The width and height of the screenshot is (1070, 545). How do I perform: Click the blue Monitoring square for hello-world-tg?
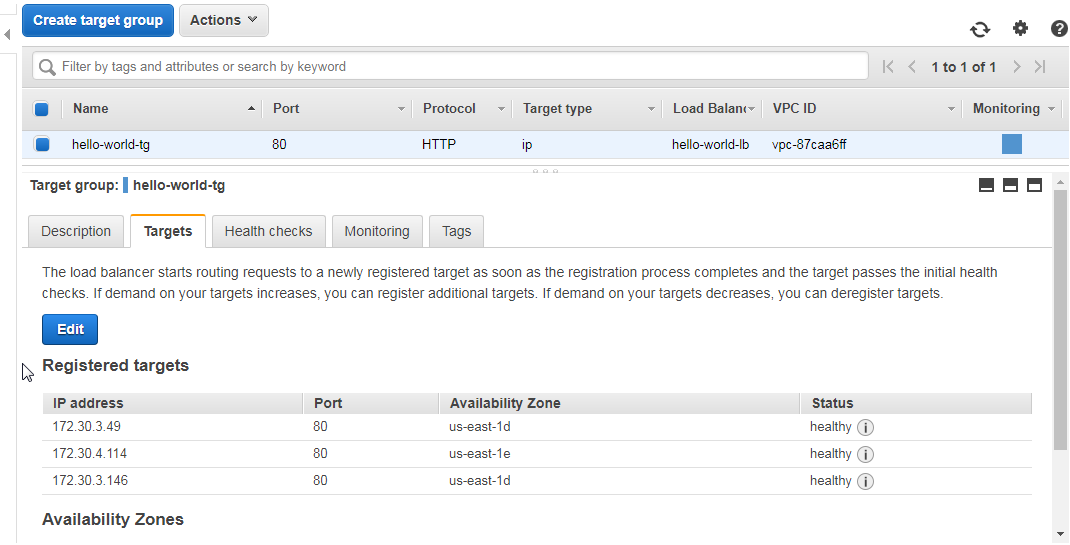pyautogui.click(x=1012, y=144)
